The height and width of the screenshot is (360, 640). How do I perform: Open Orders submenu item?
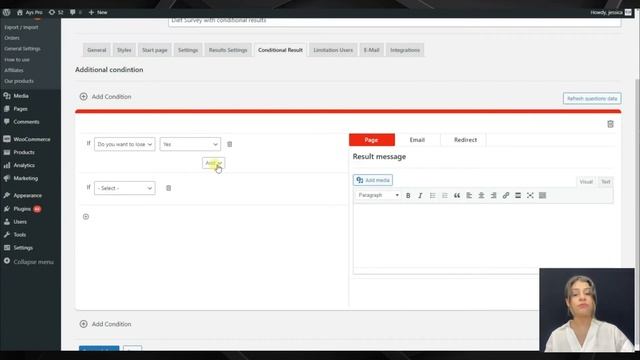12,38
